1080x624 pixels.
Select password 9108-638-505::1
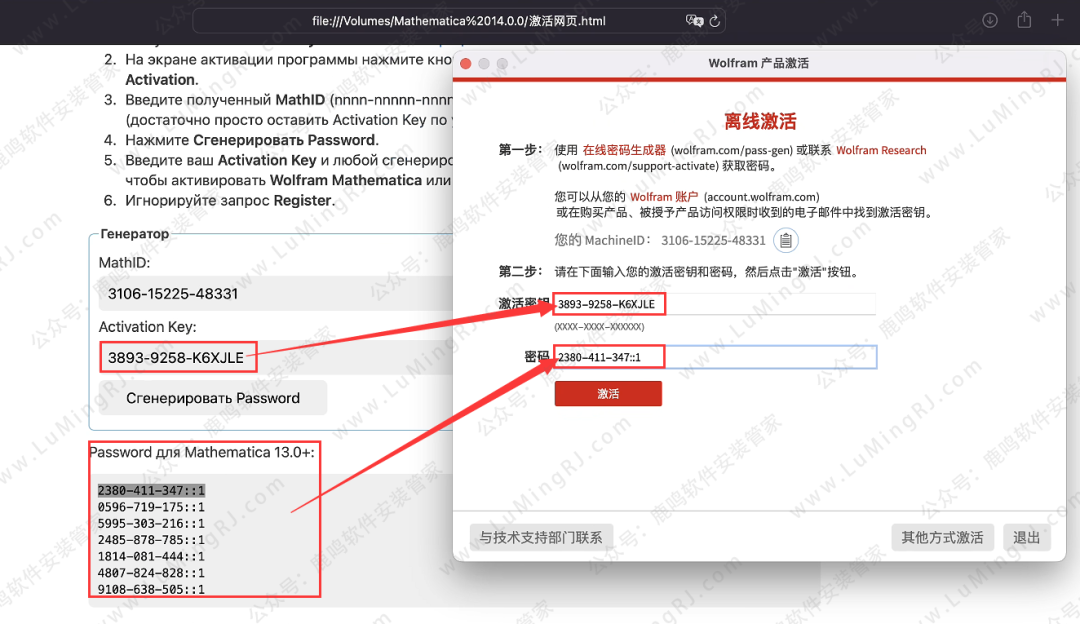151,590
